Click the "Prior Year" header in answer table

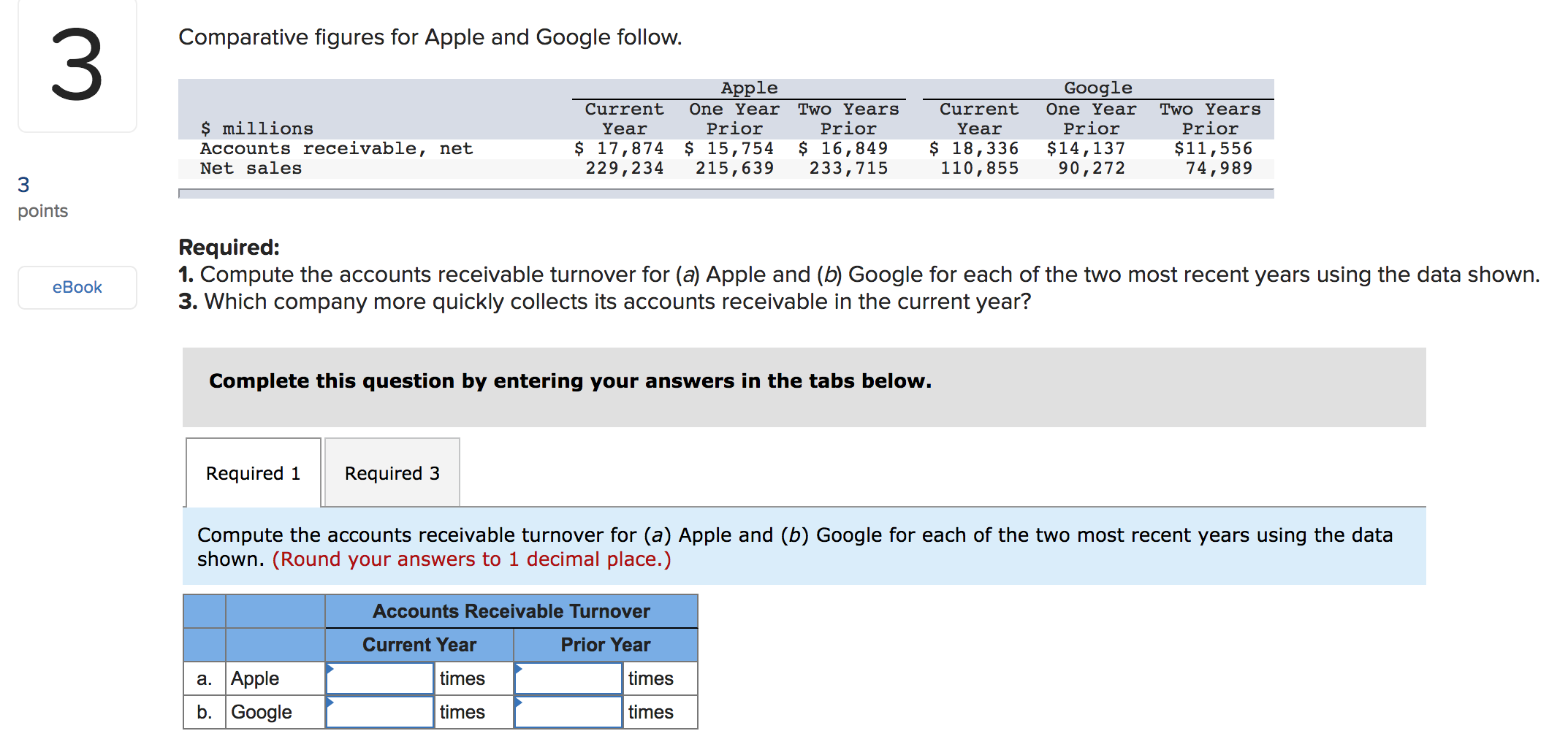coord(606,645)
